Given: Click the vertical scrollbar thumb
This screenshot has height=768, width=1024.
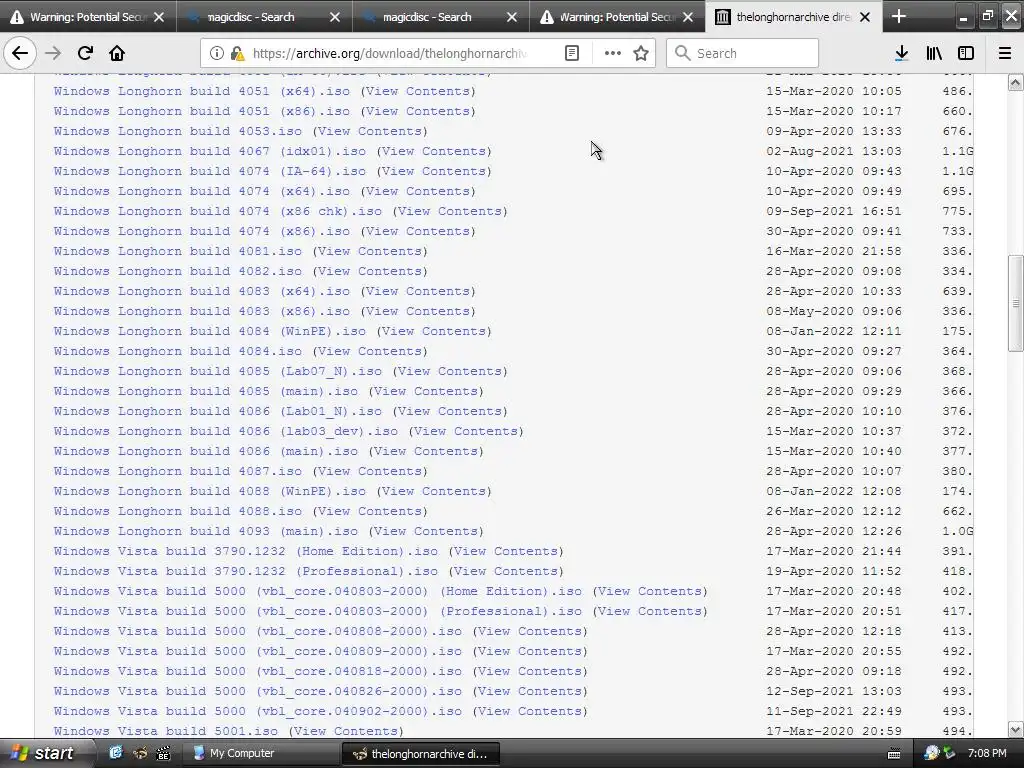Looking at the screenshot, I should (x=1015, y=303).
